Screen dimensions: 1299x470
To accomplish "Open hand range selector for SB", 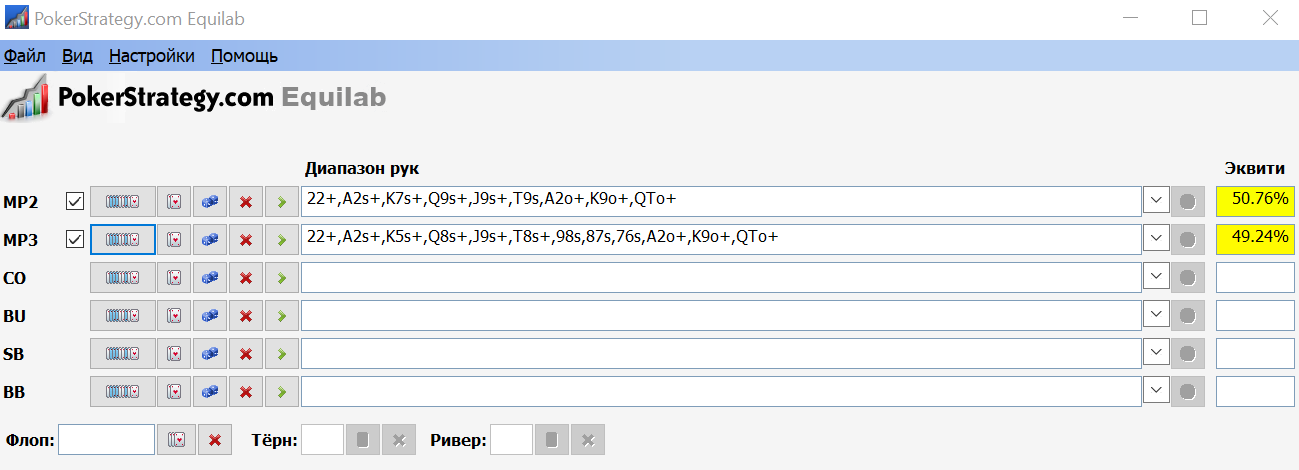I will click(x=123, y=354).
